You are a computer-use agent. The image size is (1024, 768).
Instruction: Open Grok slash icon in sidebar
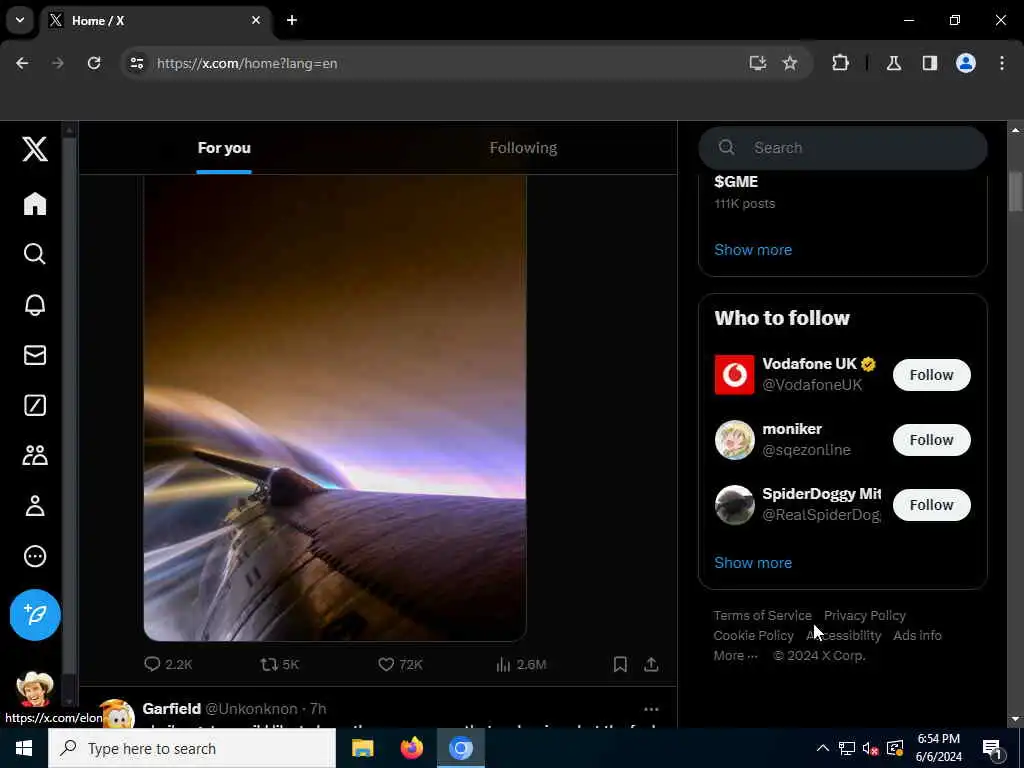[35, 405]
